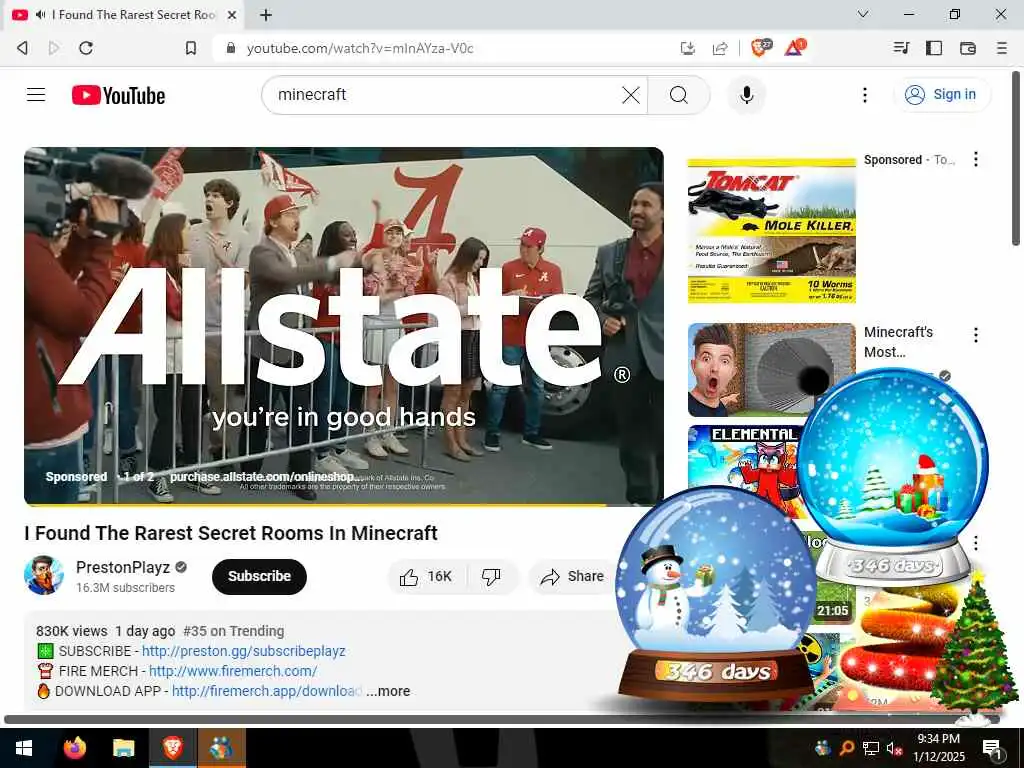Mute the tab using its speaker icon
This screenshot has height=768, width=1024.
click(41, 14)
